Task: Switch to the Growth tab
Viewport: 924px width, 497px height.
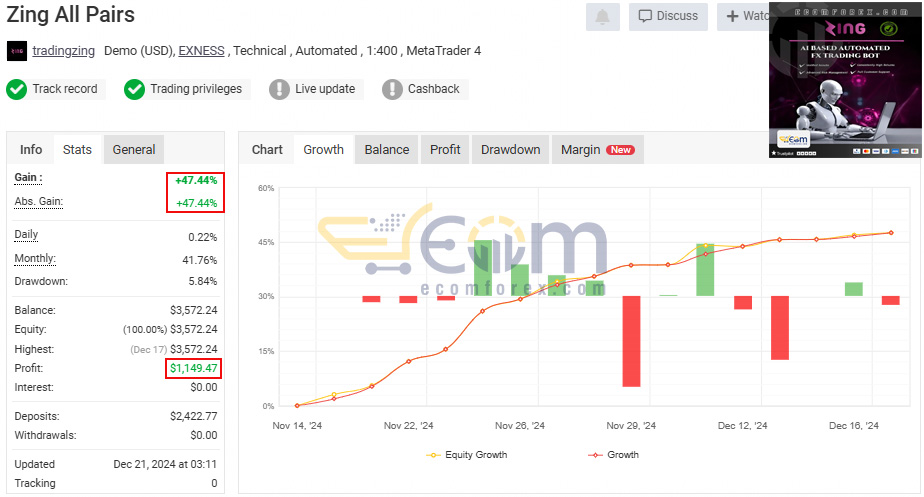Action: pos(324,150)
